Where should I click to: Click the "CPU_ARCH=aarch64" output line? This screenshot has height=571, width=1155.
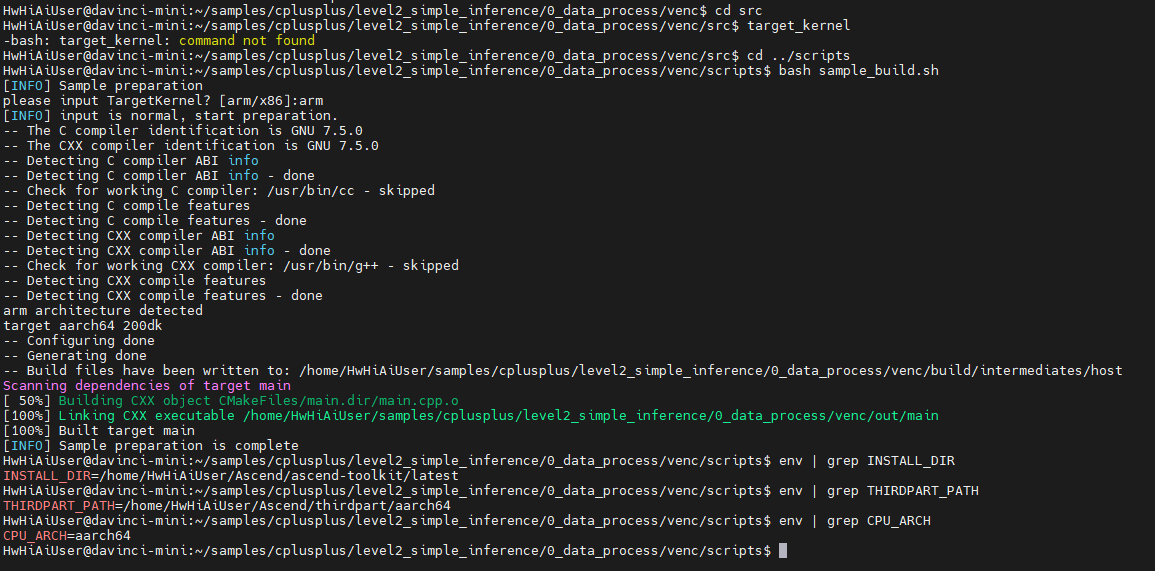(x=67, y=536)
